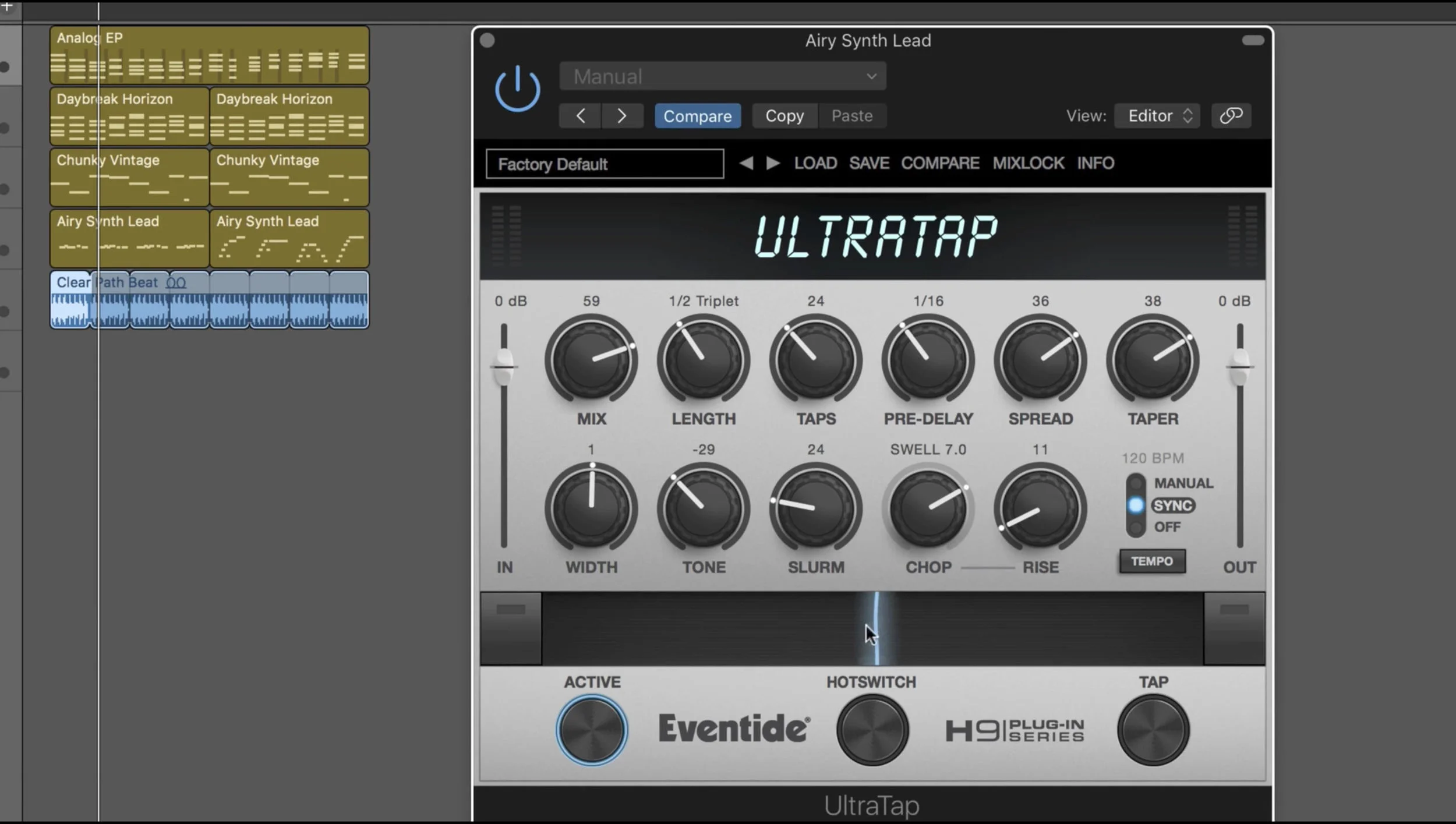Open the View Editor selector
The height and width of the screenshot is (824, 1456).
pyautogui.click(x=1157, y=116)
